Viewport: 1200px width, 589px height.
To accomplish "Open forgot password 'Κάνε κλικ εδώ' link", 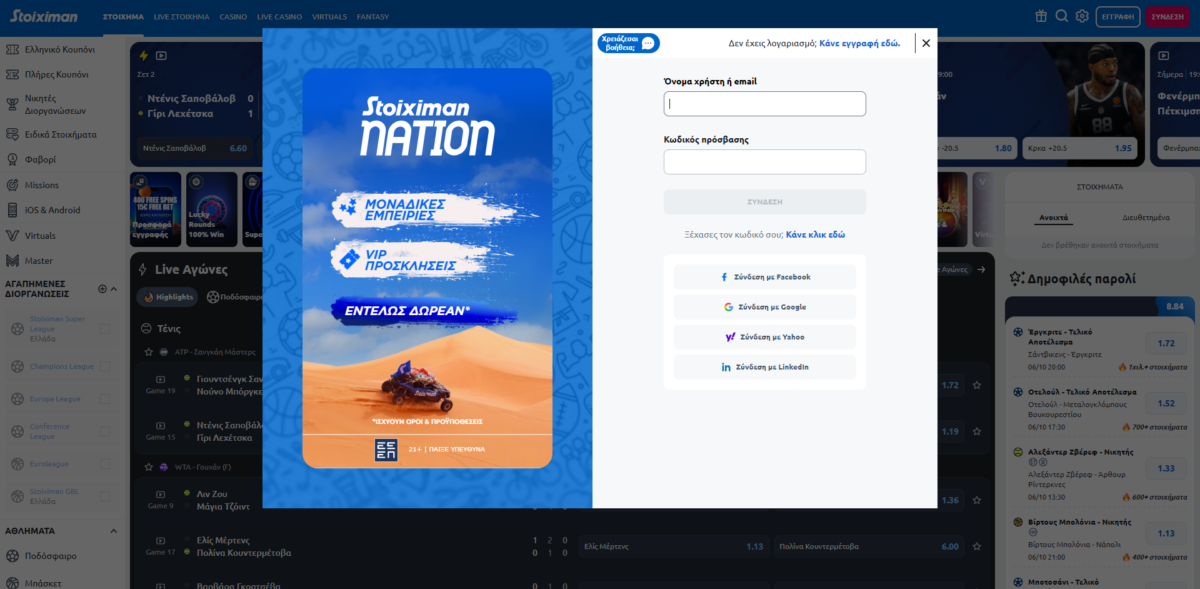I will tap(815, 234).
